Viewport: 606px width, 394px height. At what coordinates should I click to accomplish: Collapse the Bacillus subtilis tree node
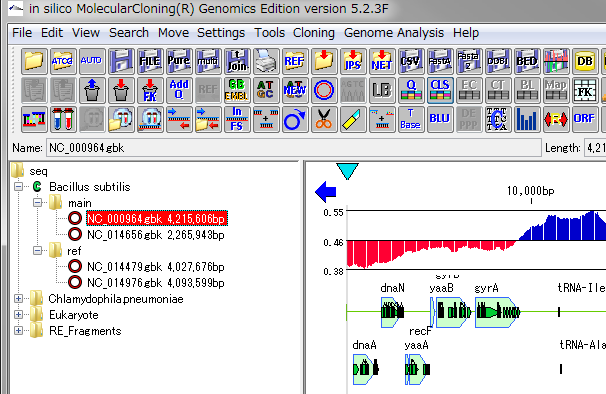pyautogui.click(x=18, y=187)
